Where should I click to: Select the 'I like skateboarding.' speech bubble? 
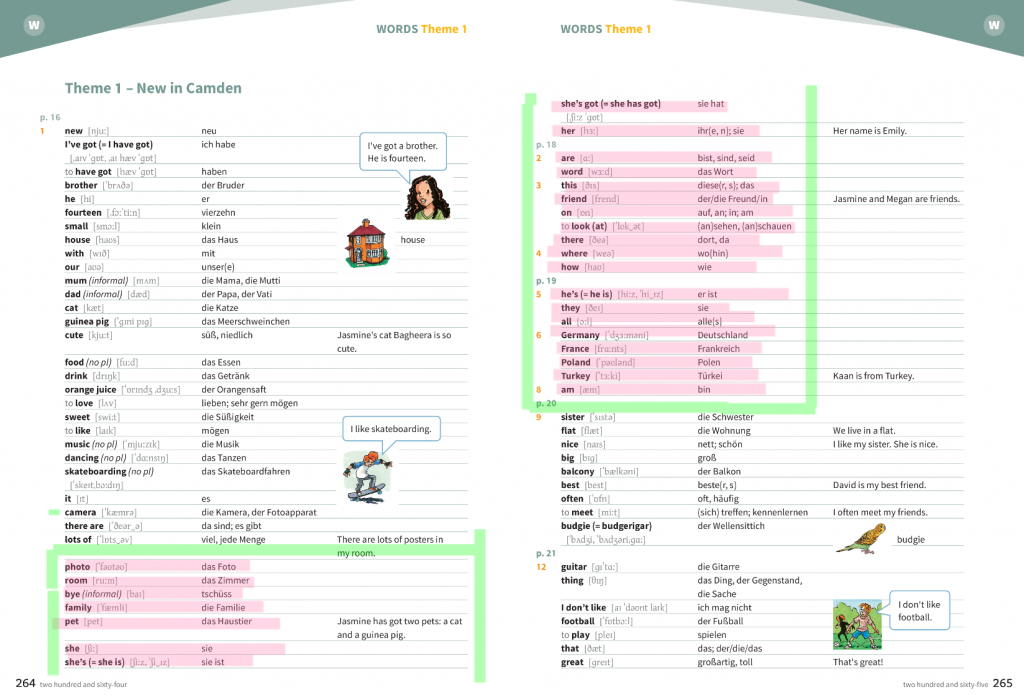point(391,430)
